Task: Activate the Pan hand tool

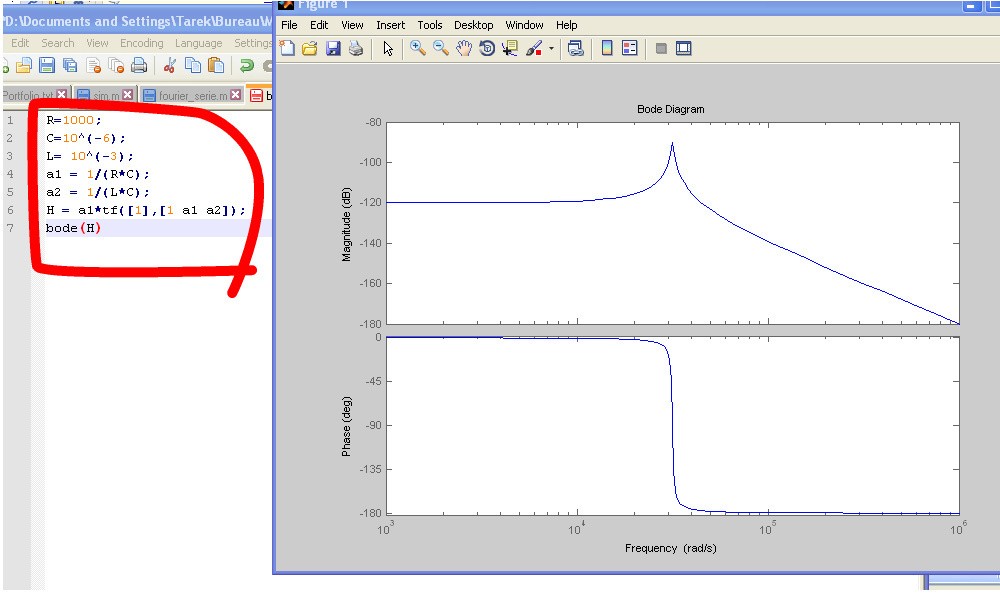Action: tap(464, 48)
